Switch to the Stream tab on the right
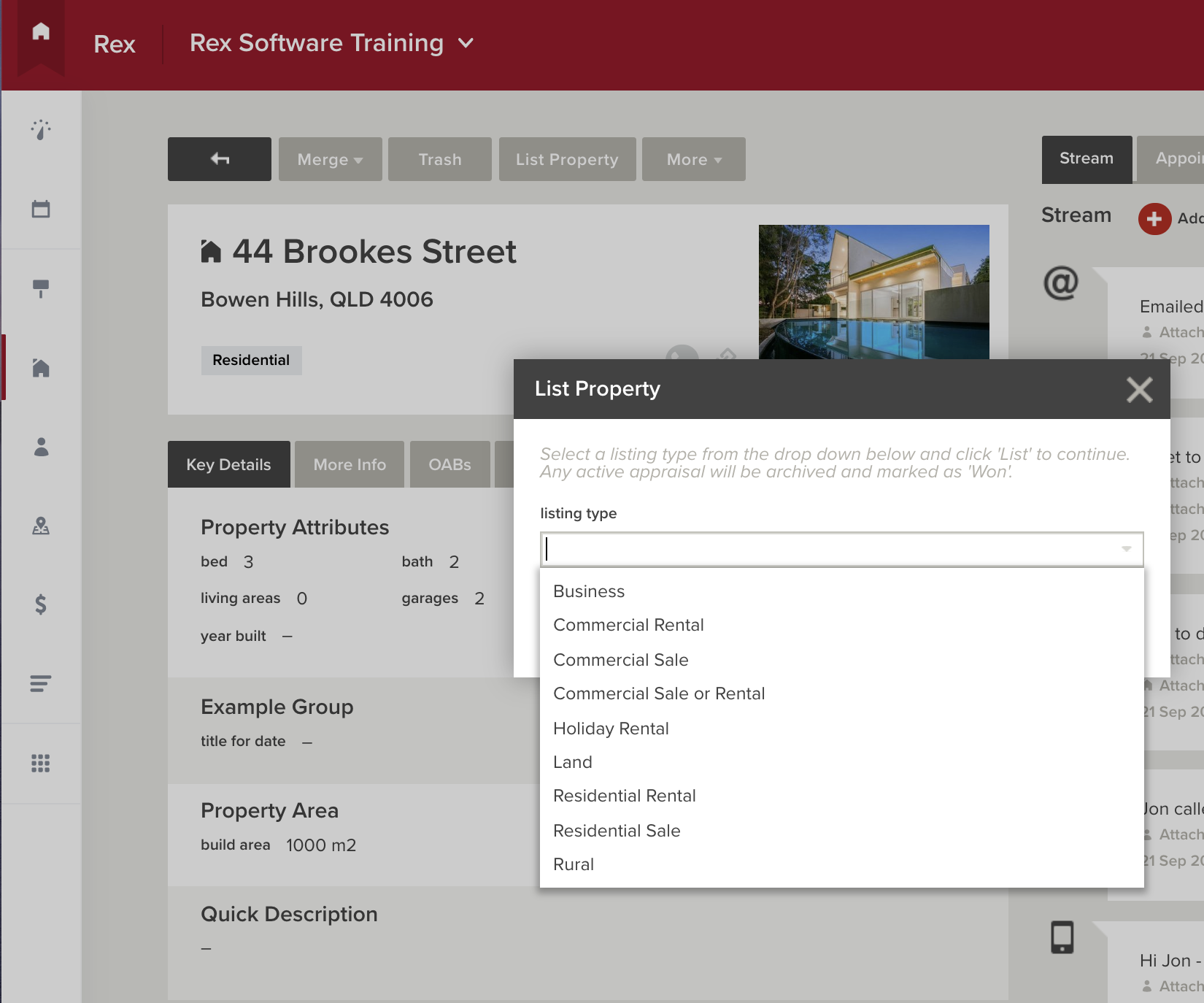Screen dimensions: 1204x1003 [1086, 158]
